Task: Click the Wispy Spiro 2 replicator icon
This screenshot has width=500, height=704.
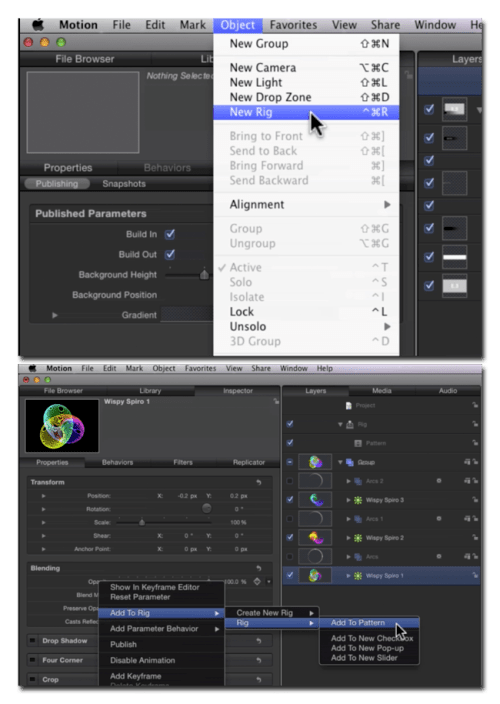Action: coord(358,537)
